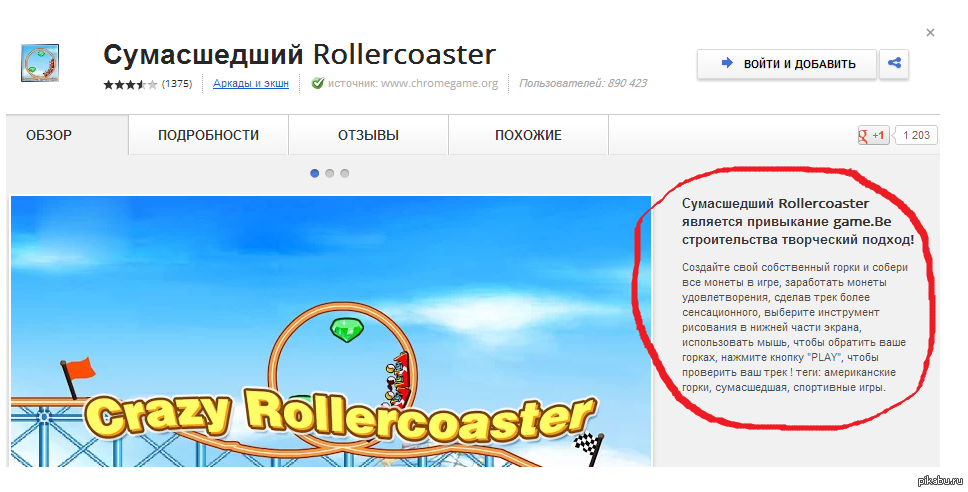This screenshot has height=492, width=968.
Task: Close the app details overlay
Action: 930,33
